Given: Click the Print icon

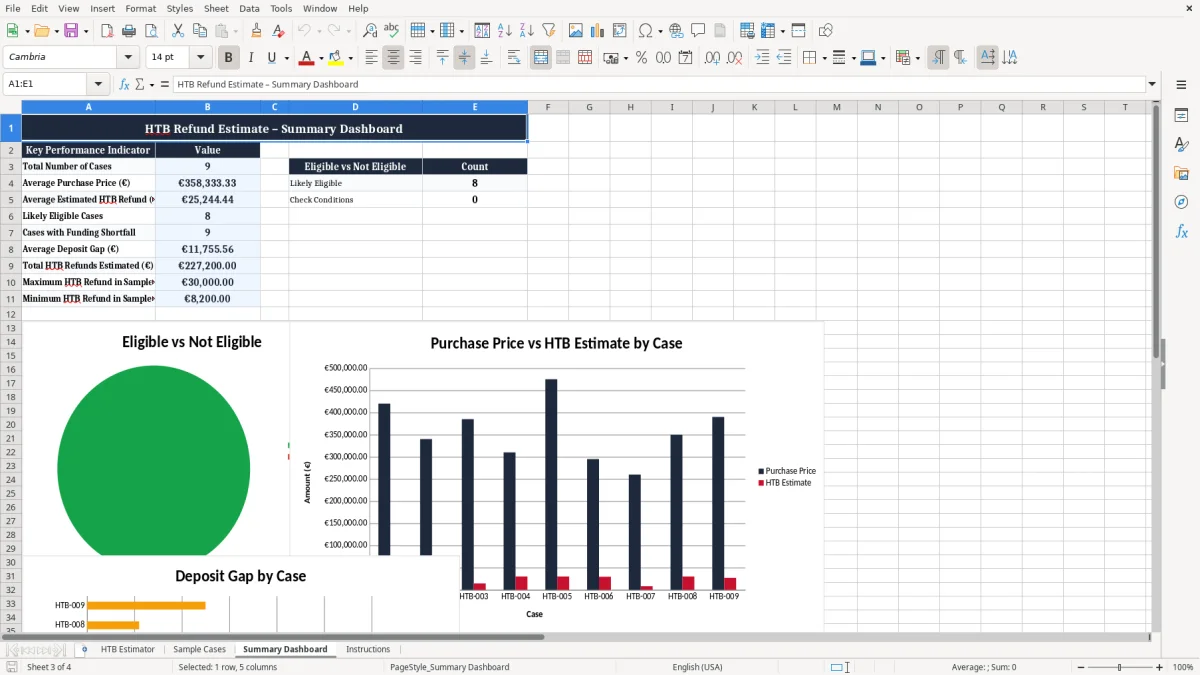Looking at the screenshot, I should 129,31.
